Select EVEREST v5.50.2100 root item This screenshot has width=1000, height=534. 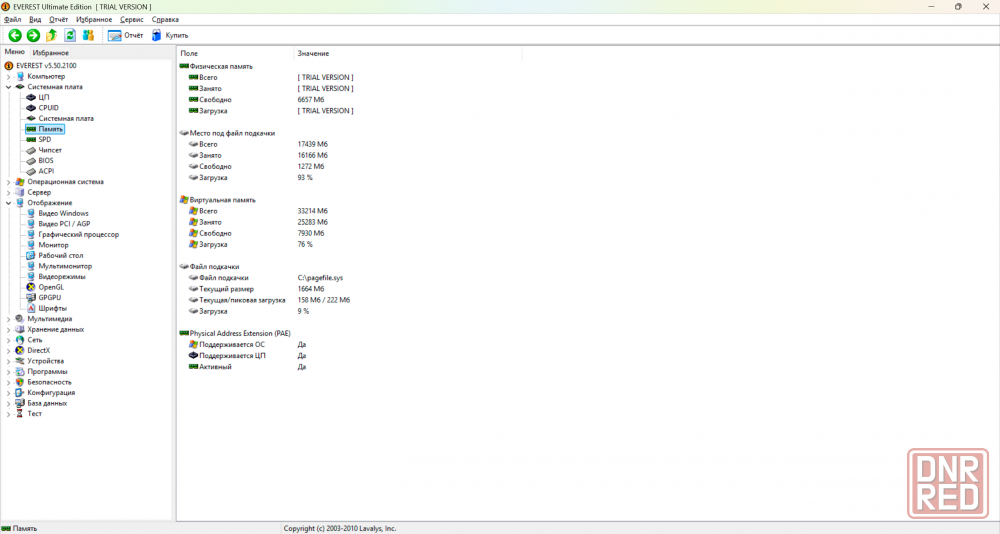point(46,66)
